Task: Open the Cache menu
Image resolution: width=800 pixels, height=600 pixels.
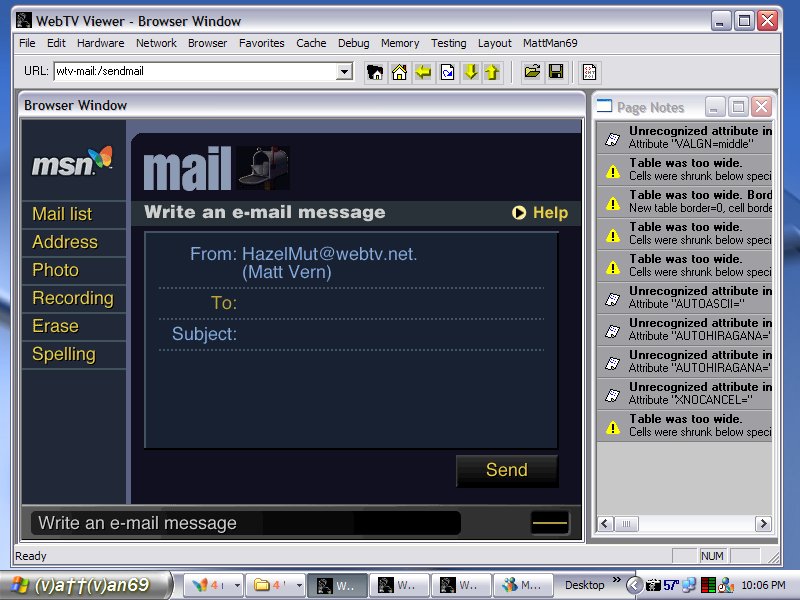Action: click(x=311, y=43)
